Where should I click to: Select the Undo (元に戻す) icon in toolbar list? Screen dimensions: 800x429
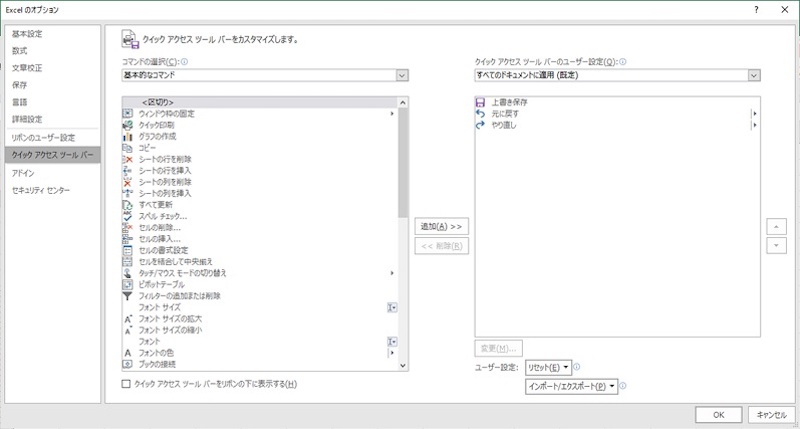(x=480, y=113)
